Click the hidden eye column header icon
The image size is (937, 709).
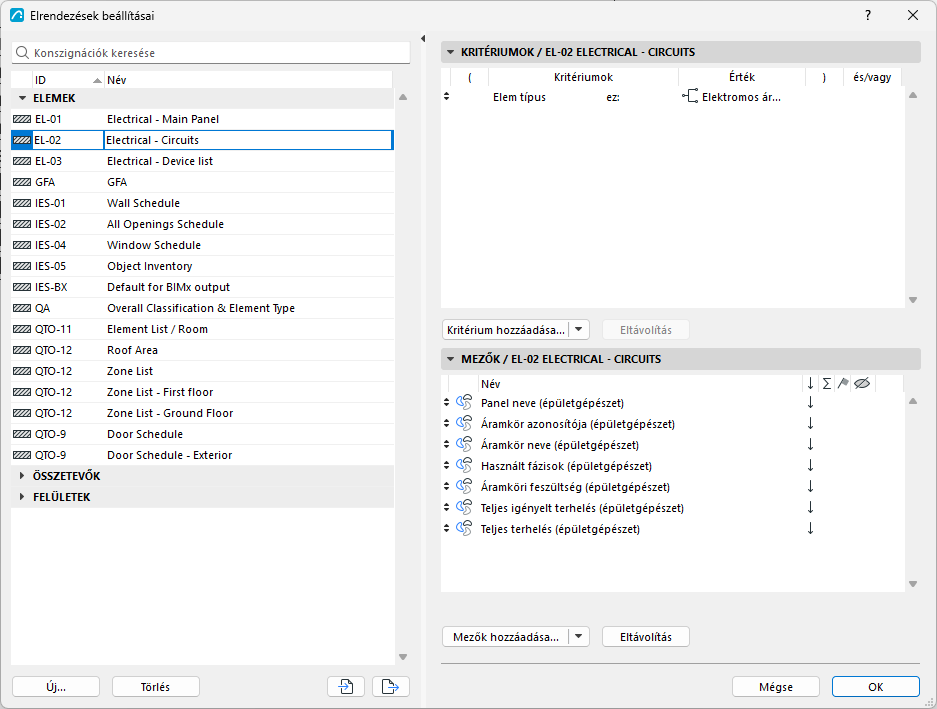click(862, 384)
